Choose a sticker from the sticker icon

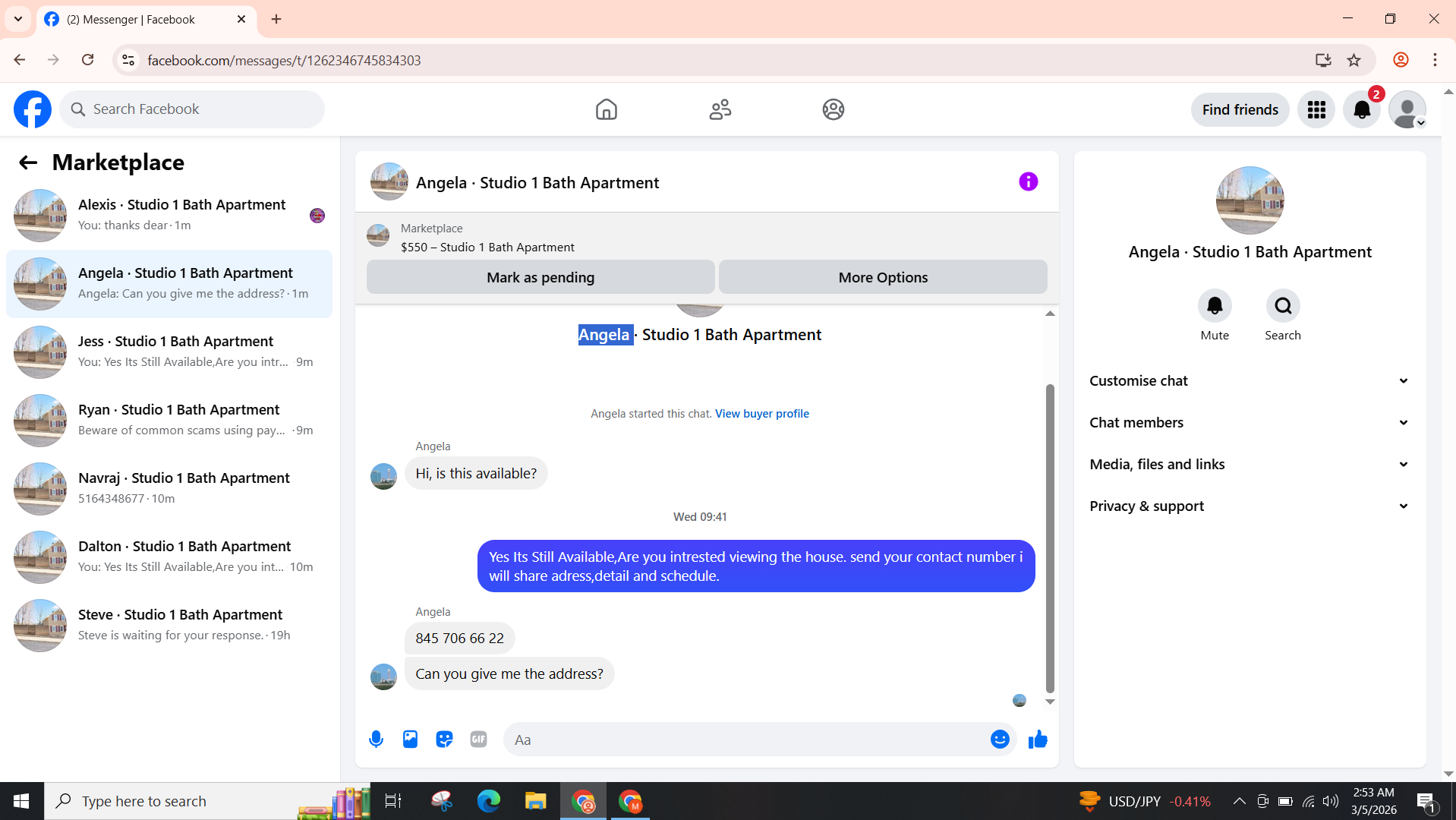tap(444, 740)
